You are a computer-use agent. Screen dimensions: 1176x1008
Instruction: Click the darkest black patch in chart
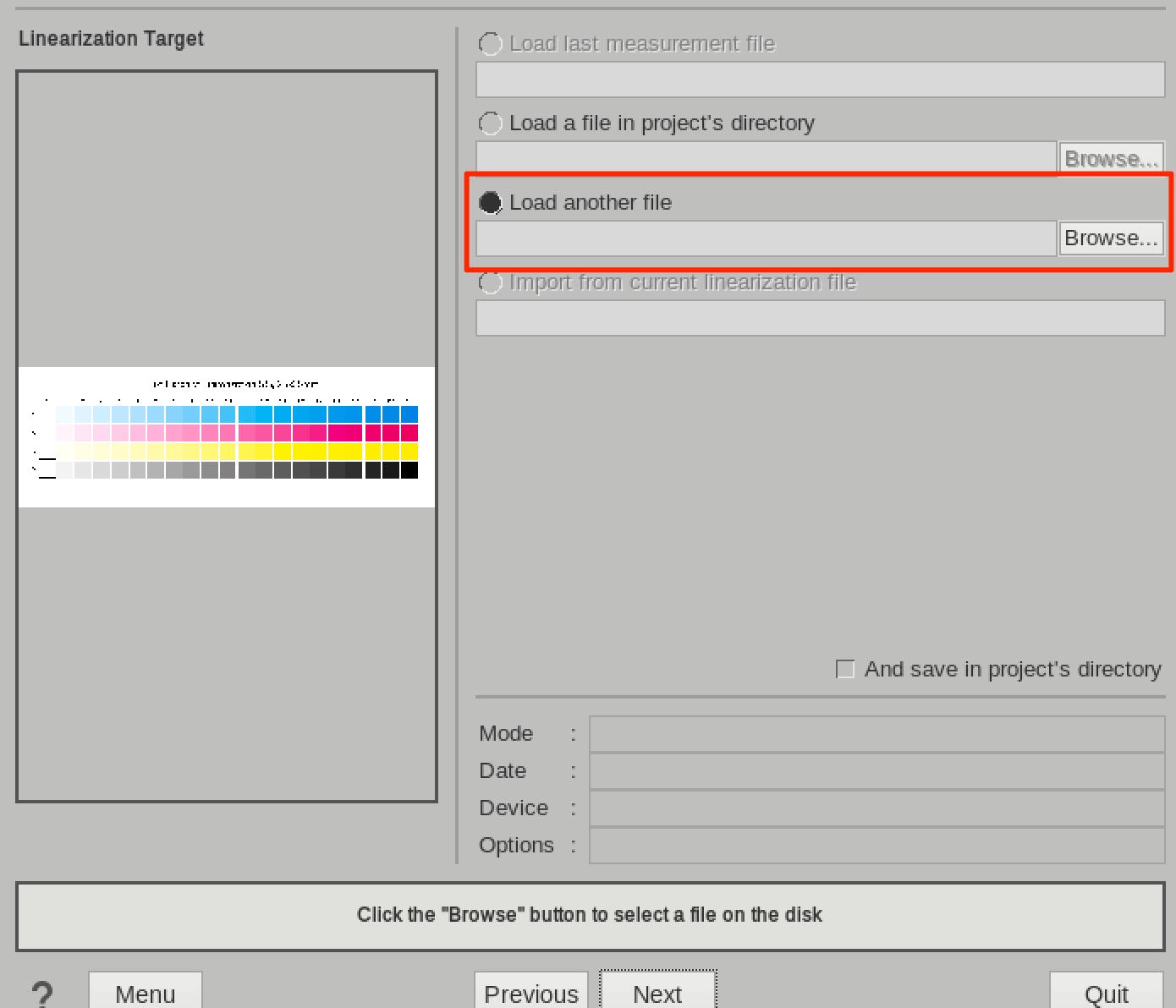[409, 470]
